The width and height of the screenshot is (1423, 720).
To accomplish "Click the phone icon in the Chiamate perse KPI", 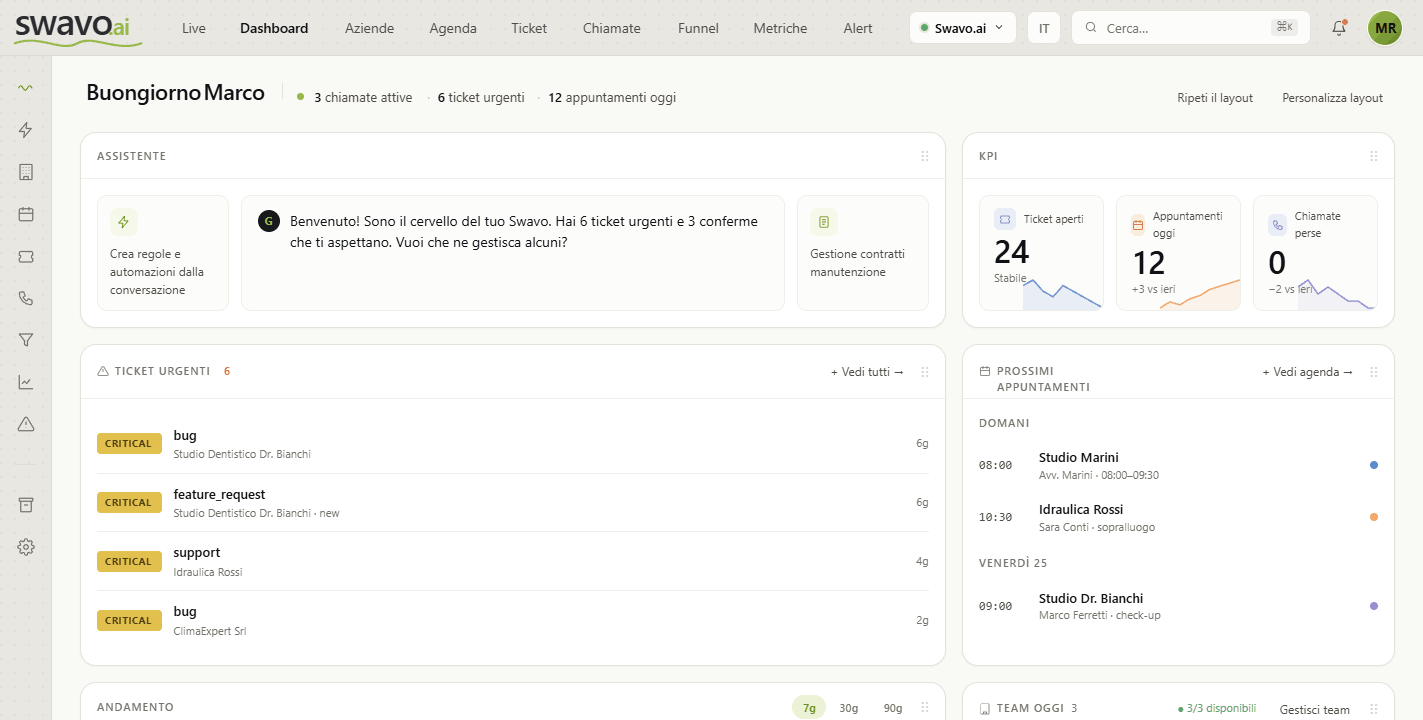I will click(1277, 224).
